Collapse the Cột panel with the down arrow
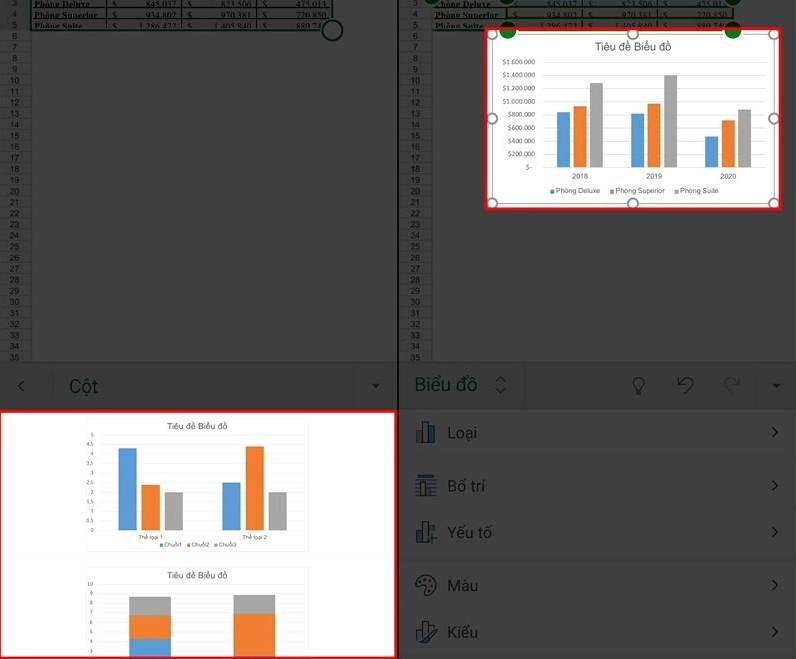This screenshot has height=659, width=796. pos(376,386)
